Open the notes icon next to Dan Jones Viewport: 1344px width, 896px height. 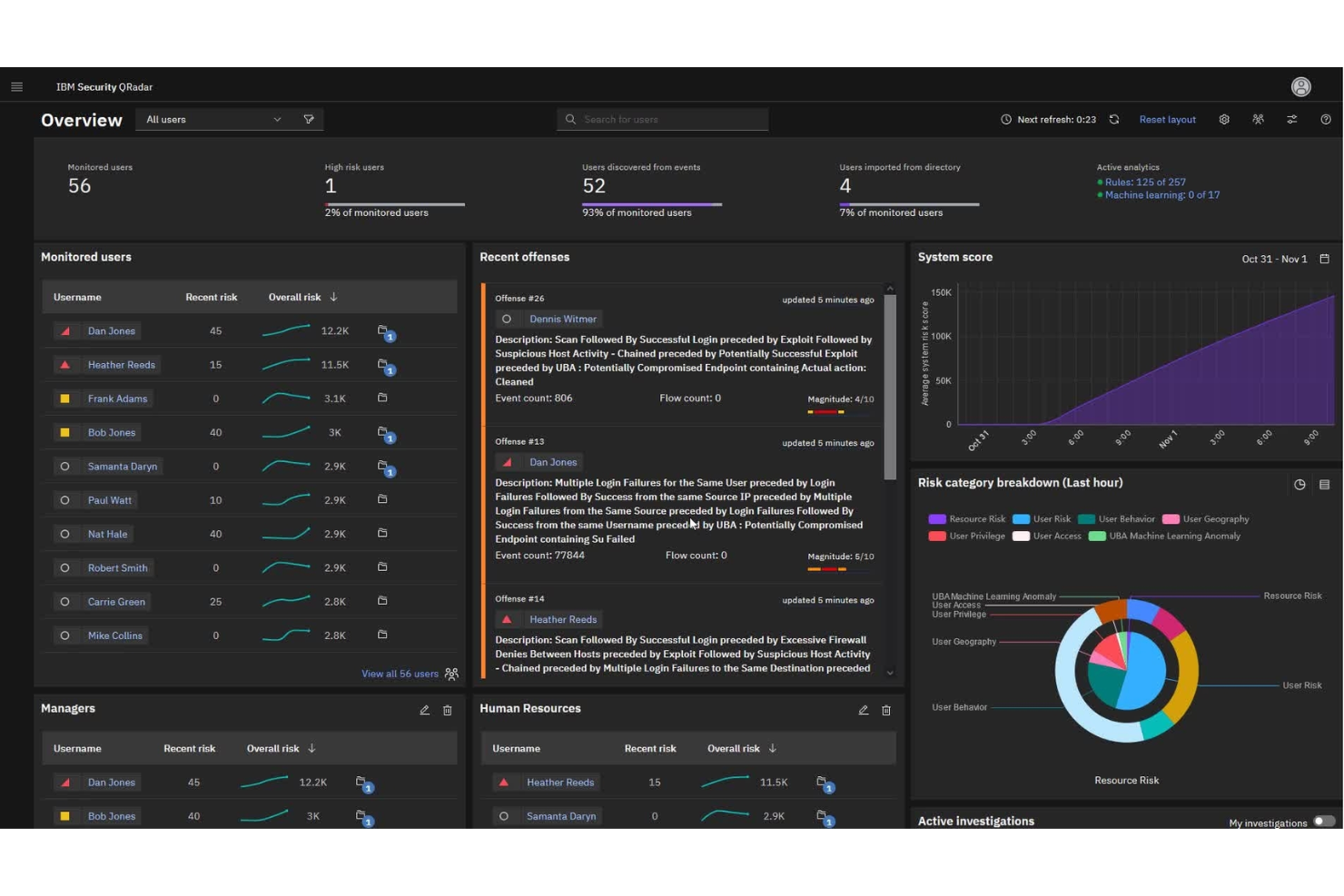tap(383, 330)
